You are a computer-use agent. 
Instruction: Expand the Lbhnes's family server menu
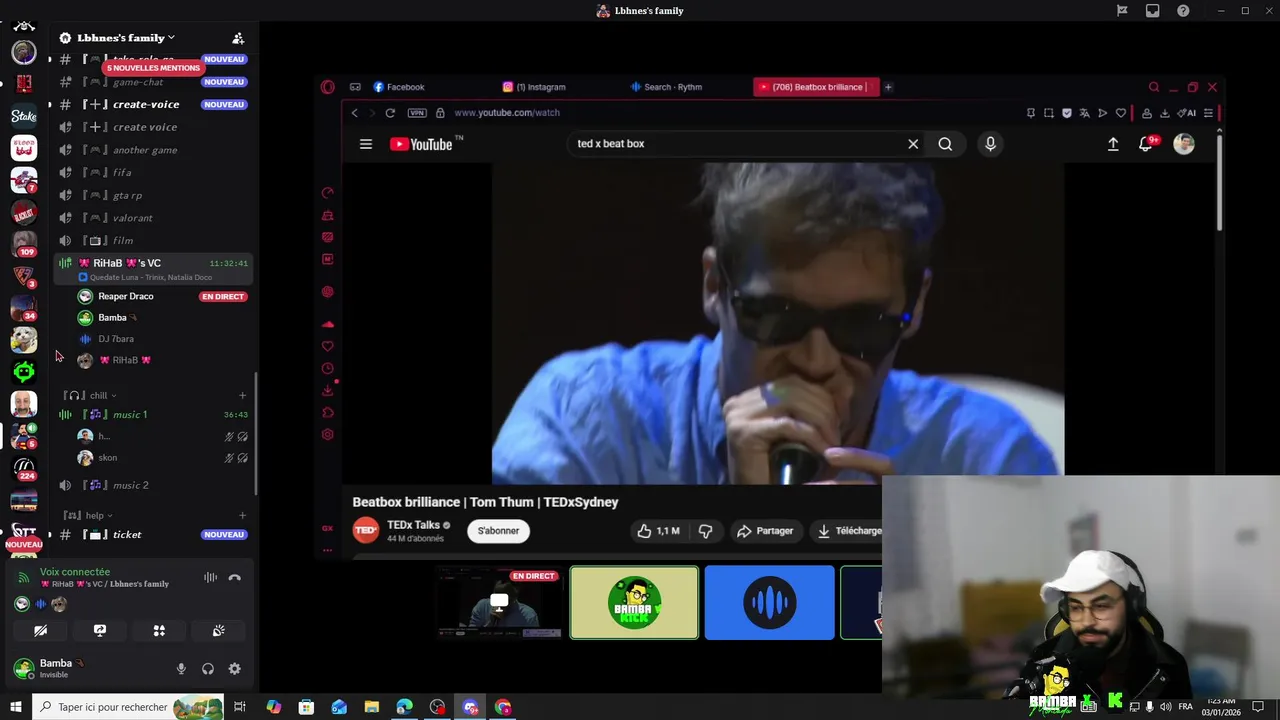click(x=126, y=38)
